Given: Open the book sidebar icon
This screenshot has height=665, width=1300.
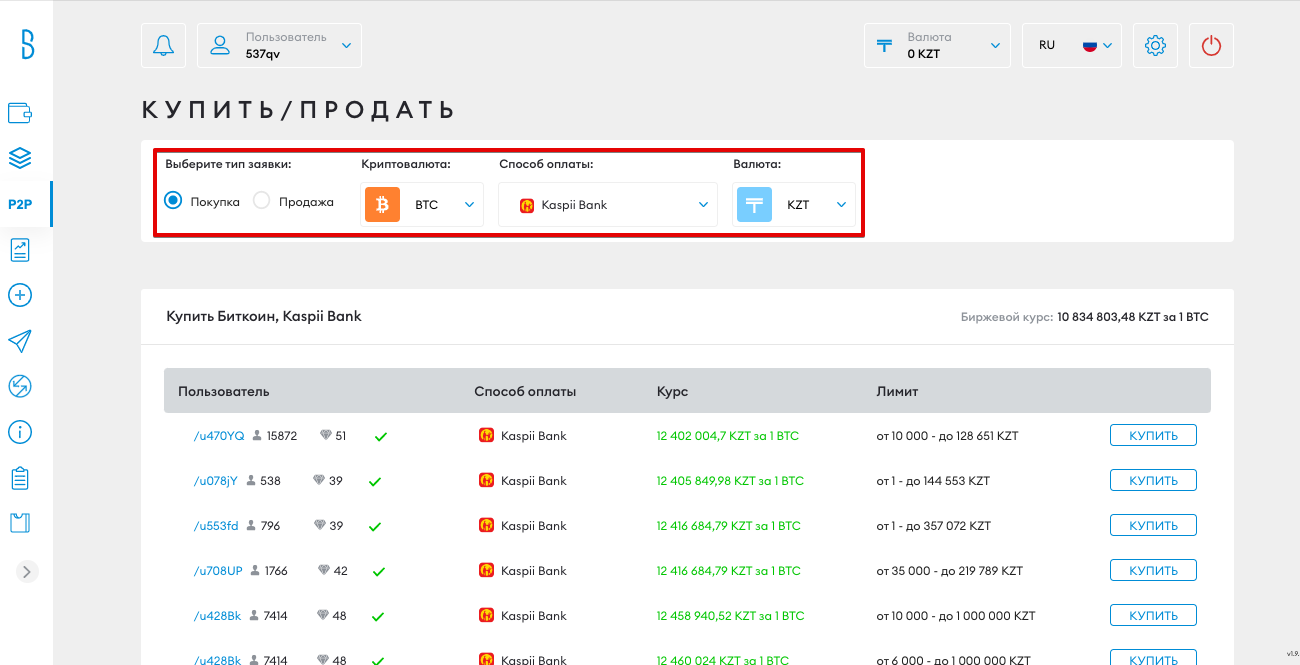Looking at the screenshot, I should (20, 523).
